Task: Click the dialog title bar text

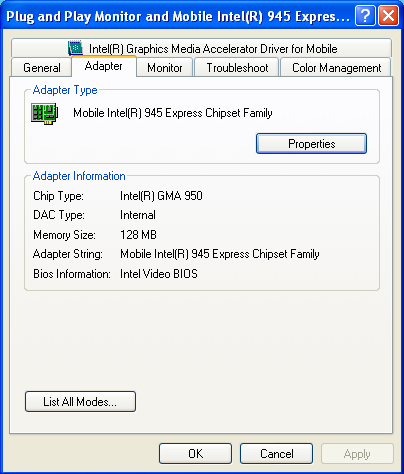Action: click(x=178, y=16)
